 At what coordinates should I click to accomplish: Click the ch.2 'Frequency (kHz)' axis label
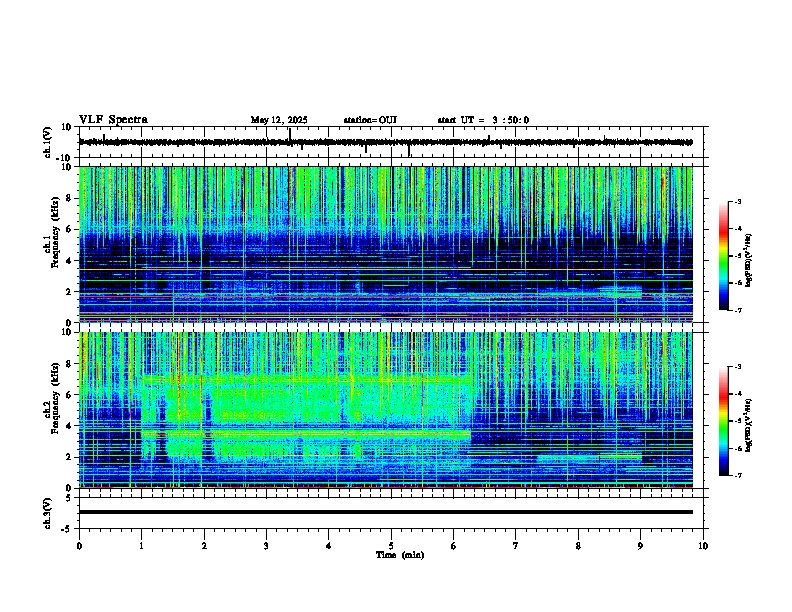pyautogui.click(x=56, y=398)
